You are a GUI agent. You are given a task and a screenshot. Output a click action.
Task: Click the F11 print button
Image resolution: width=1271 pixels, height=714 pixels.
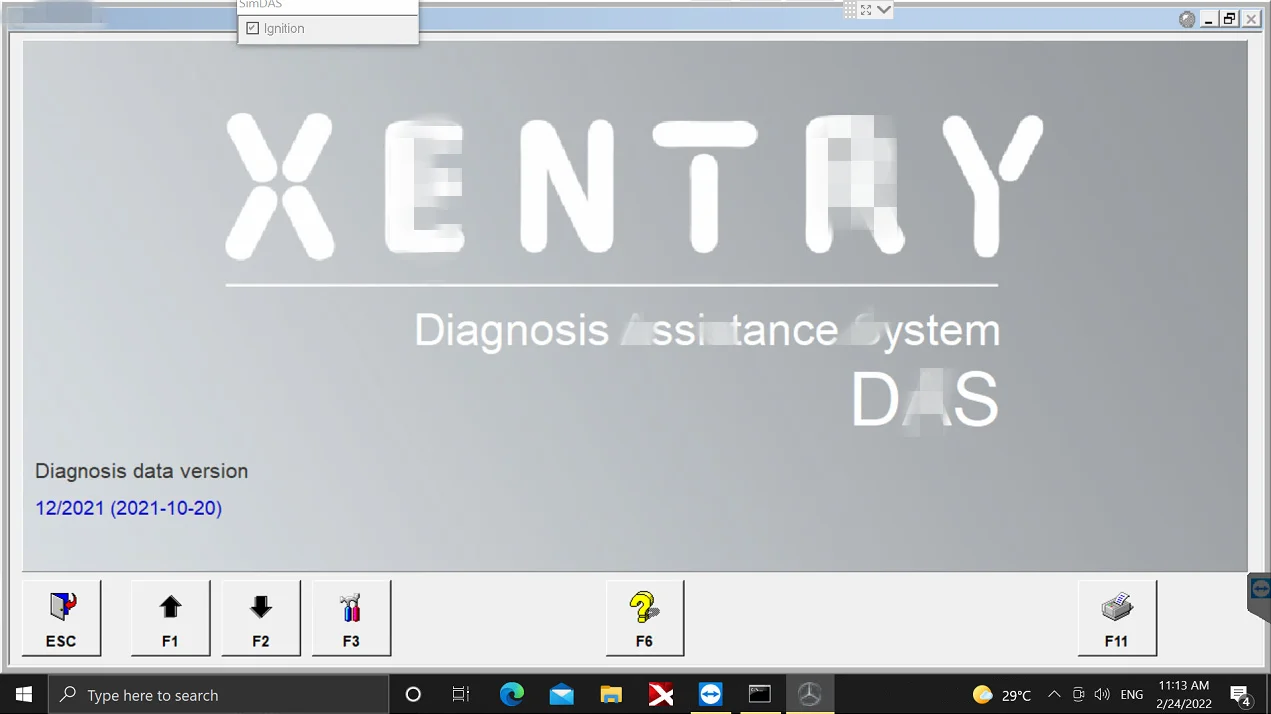point(1117,618)
